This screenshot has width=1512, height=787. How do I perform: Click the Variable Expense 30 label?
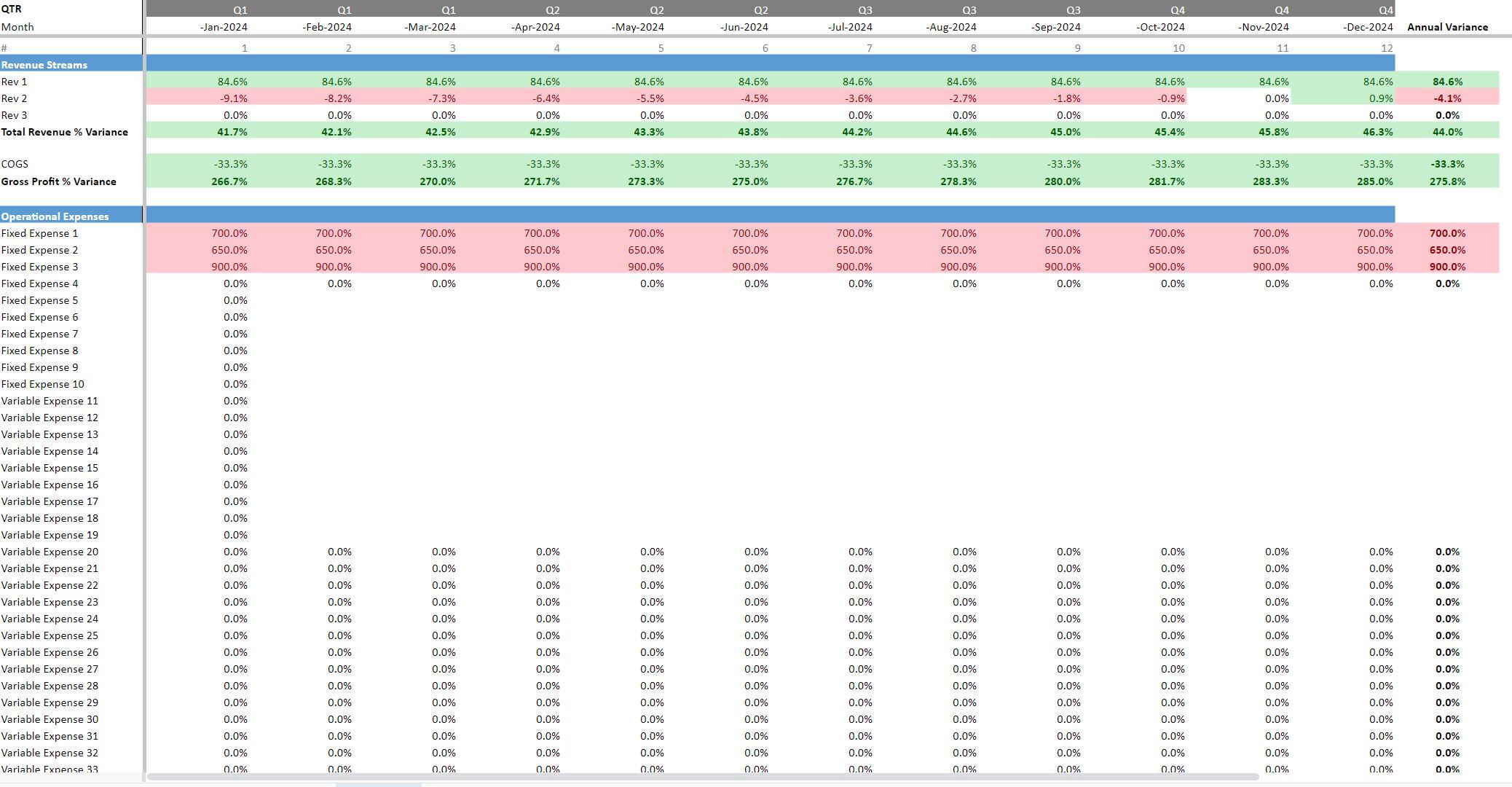(x=50, y=719)
